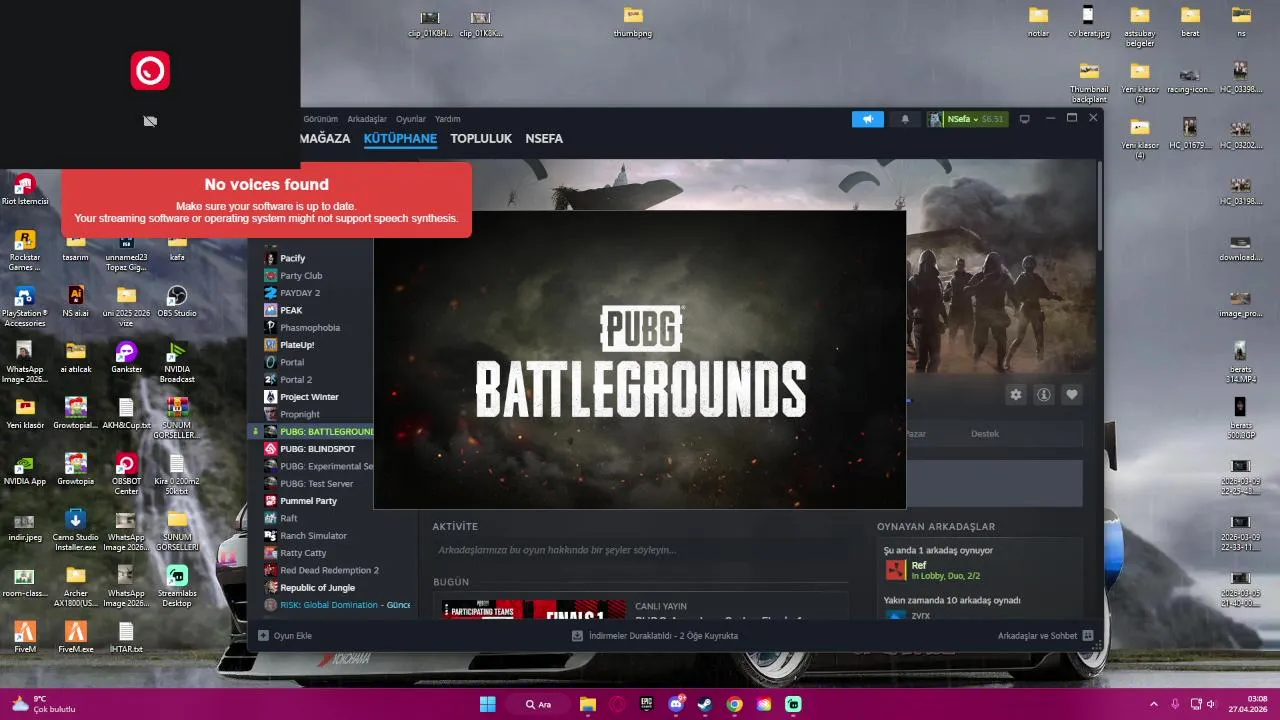Go to TOPLULUK tab
Image resolution: width=1280 pixels, height=720 pixels.
pos(481,139)
